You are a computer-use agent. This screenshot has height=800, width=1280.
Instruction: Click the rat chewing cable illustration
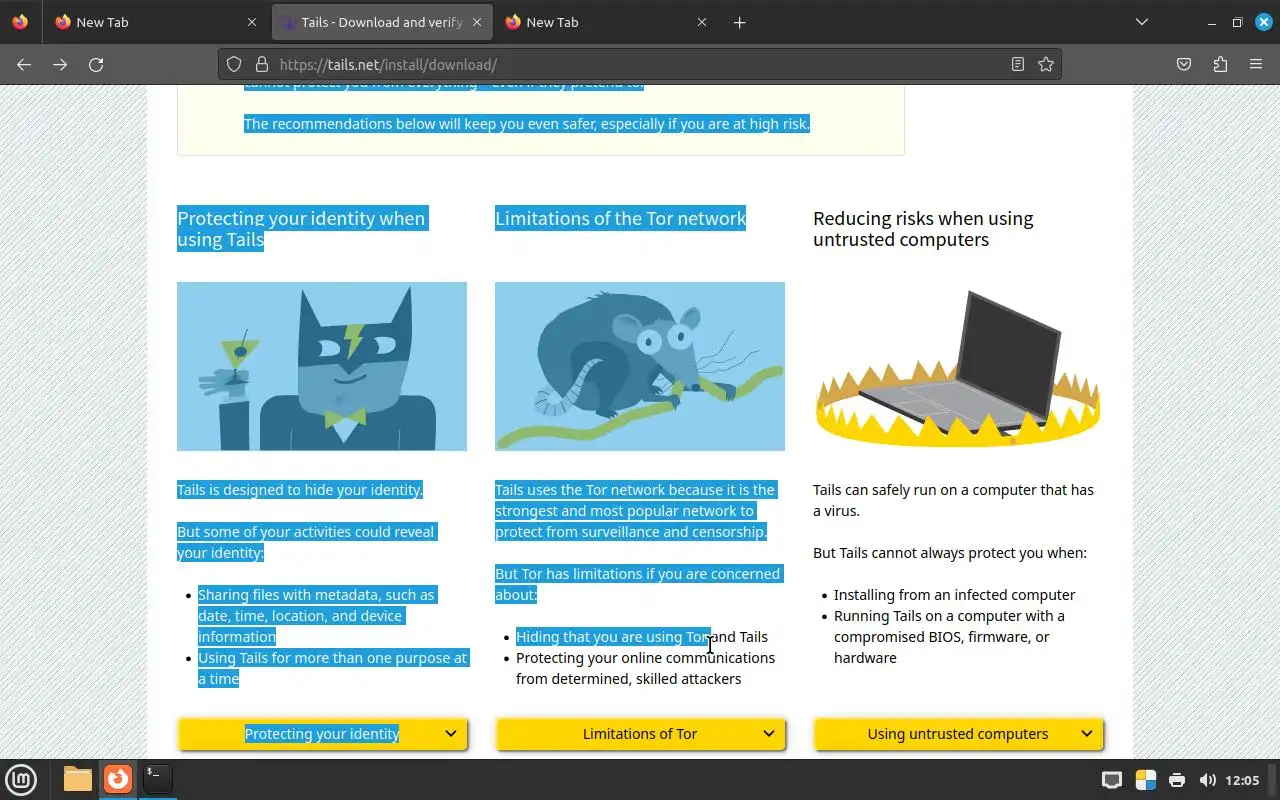640,366
